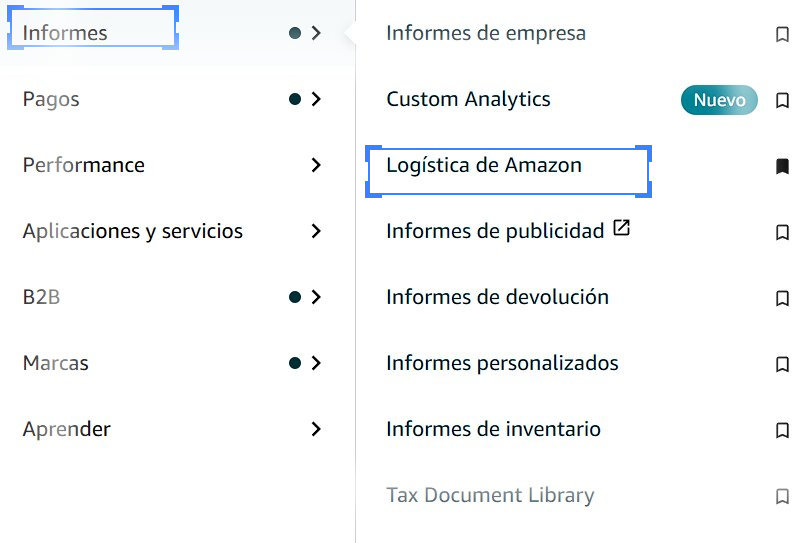Open the Aprender menu
The image size is (802, 543).
point(67,429)
